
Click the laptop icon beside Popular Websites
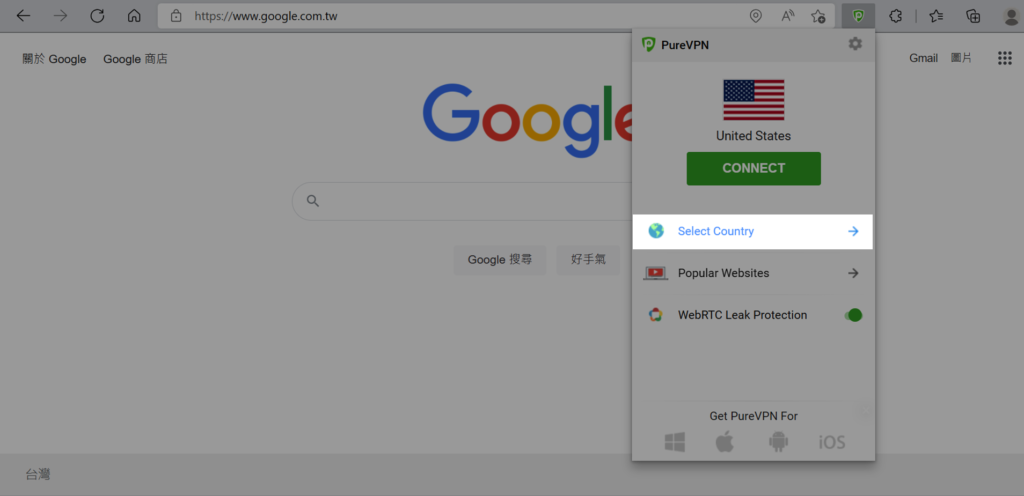click(656, 273)
